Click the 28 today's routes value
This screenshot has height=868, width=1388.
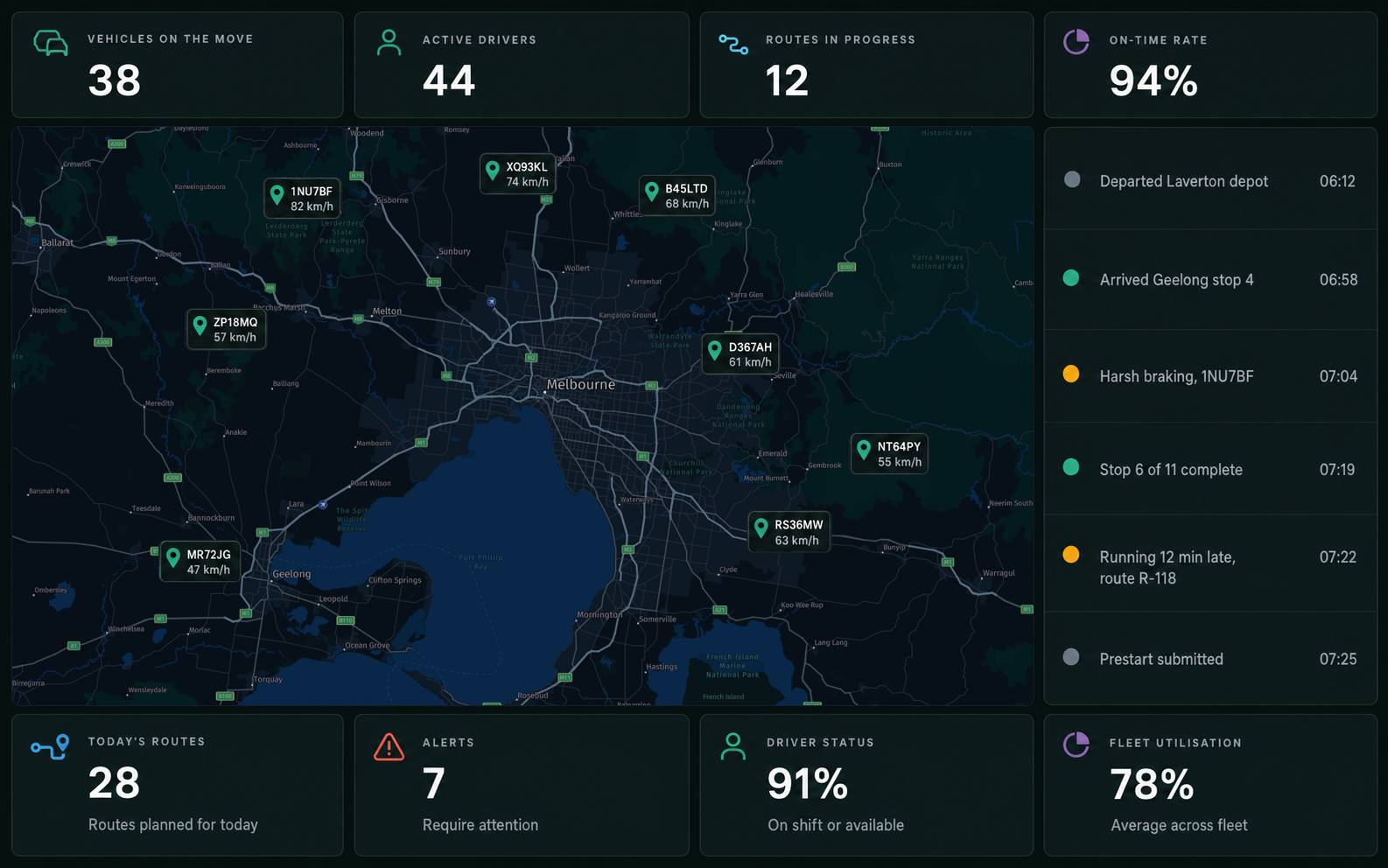[115, 783]
